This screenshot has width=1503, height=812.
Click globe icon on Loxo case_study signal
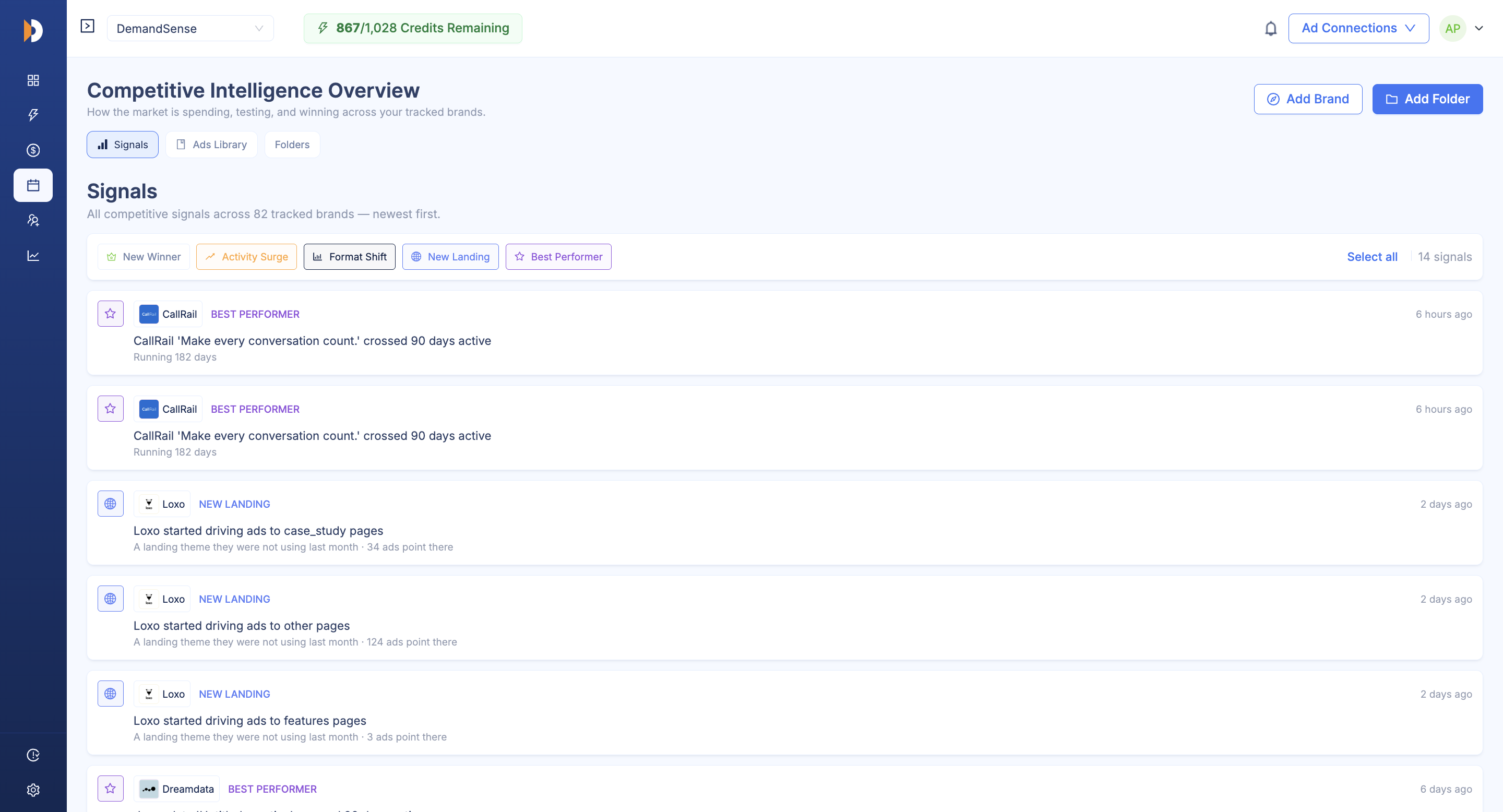[110, 504]
